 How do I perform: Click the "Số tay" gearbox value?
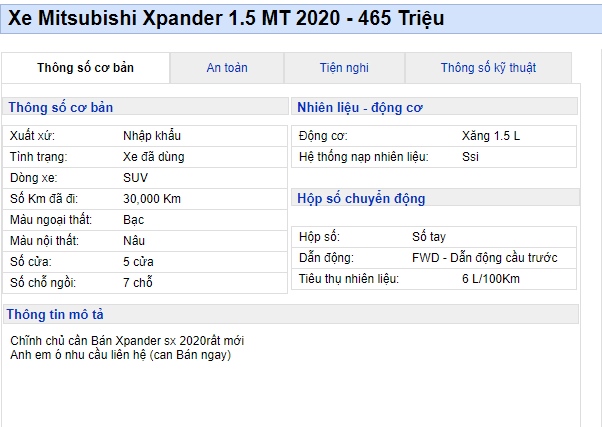pyautogui.click(x=429, y=237)
